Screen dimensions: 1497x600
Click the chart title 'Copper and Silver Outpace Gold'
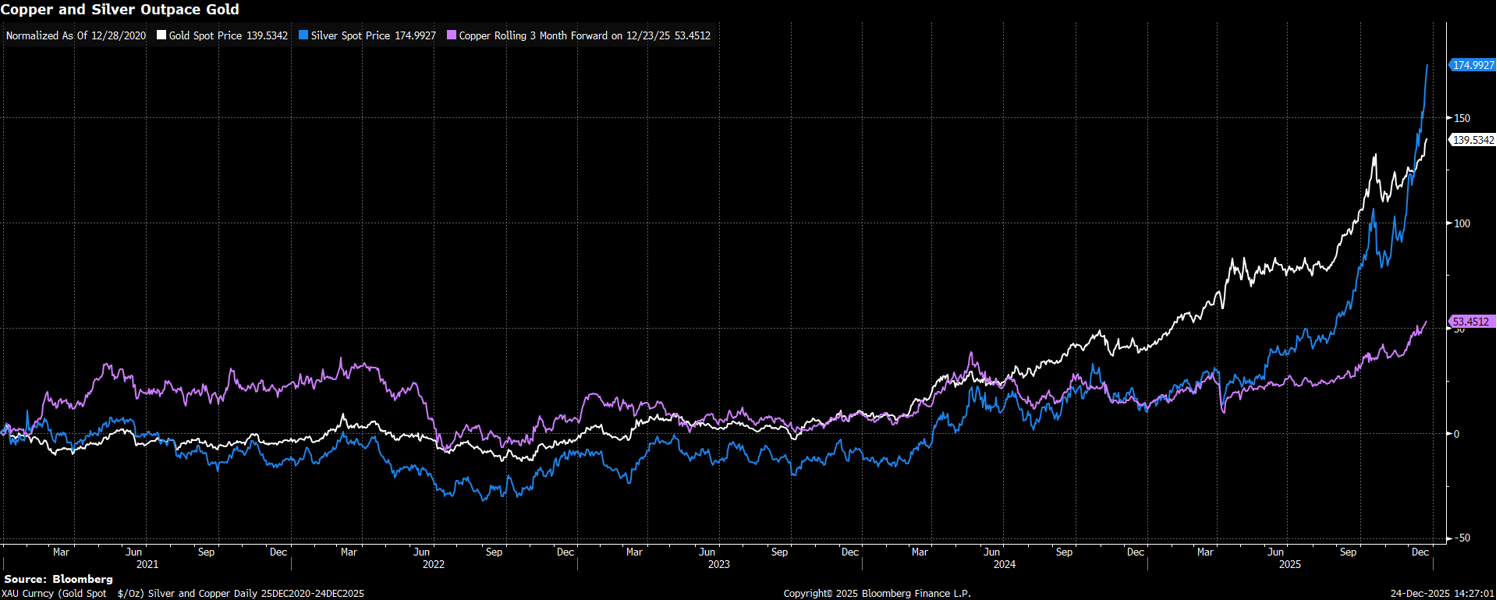pos(120,10)
